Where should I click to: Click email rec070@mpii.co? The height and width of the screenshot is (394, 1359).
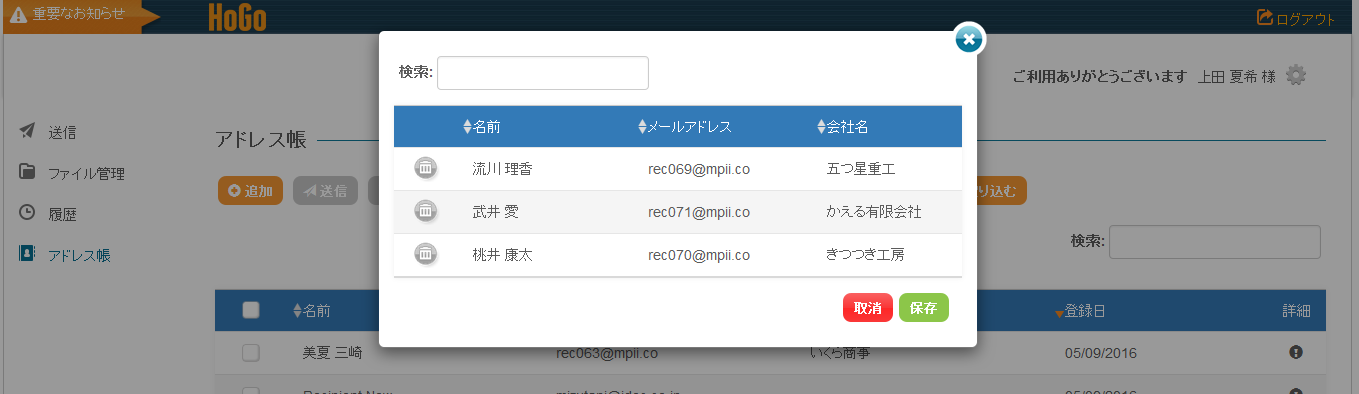[x=699, y=255]
